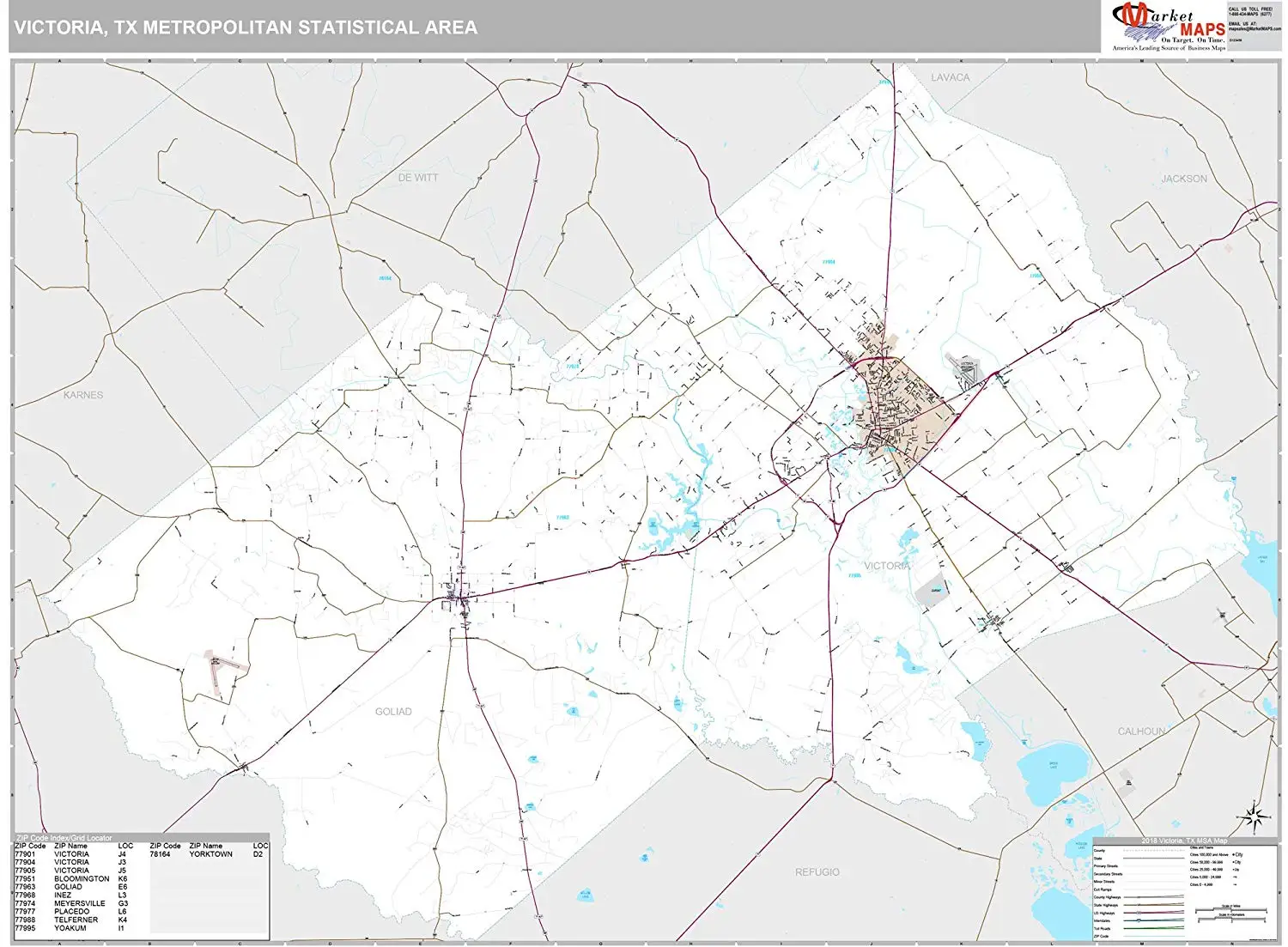Image resolution: width=1288 pixels, height=947 pixels.
Task: Click the email address mapsales@MarketMAPS.com
Action: [1256, 28]
